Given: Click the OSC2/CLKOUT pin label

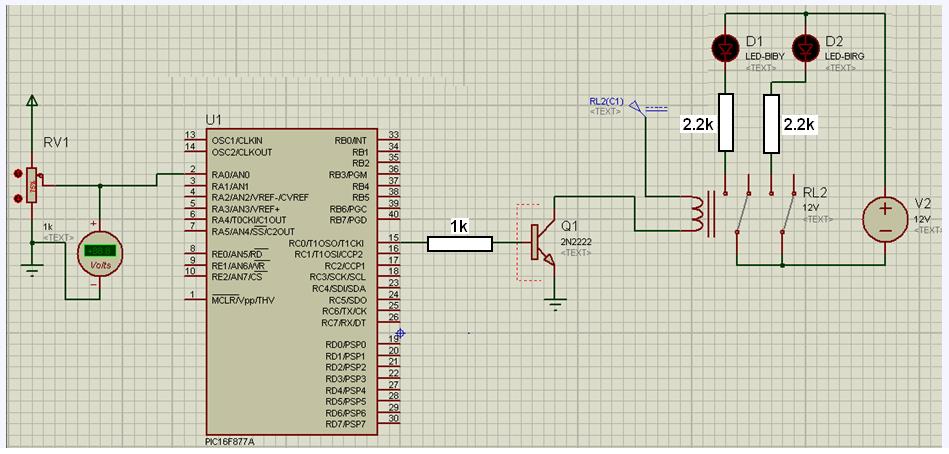Looking at the screenshot, I should (241, 151).
